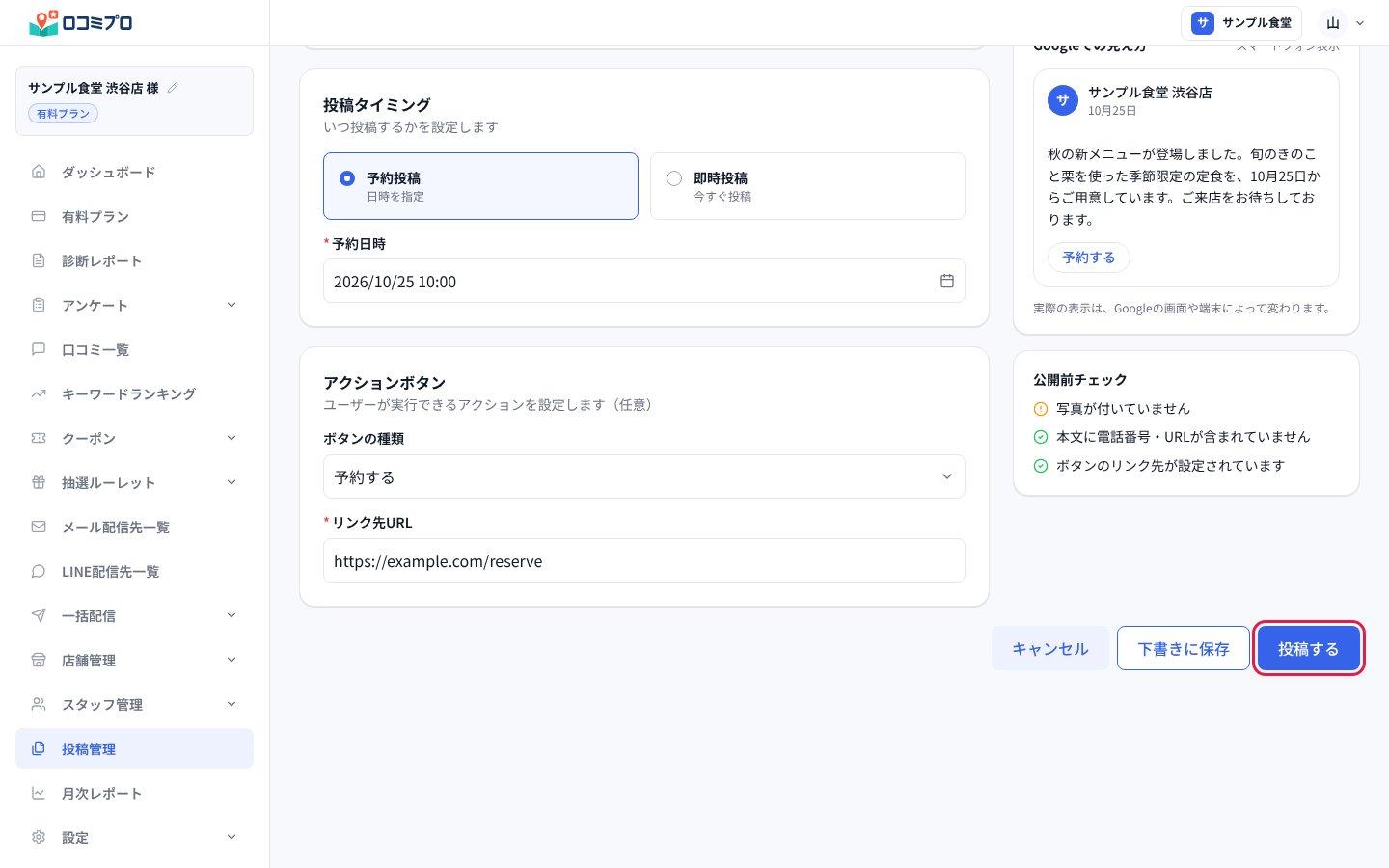1389x868 pixels.
Task: Select the 即時投稿 radio option
Action: (x=807, y=186)
